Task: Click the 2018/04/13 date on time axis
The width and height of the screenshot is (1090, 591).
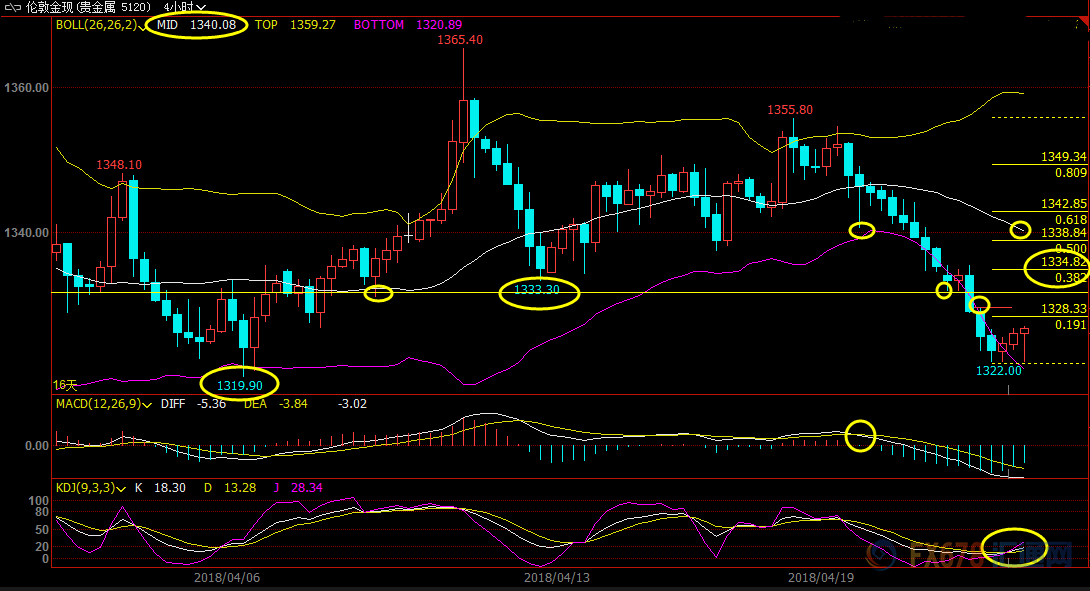Action: pos(555,577)
